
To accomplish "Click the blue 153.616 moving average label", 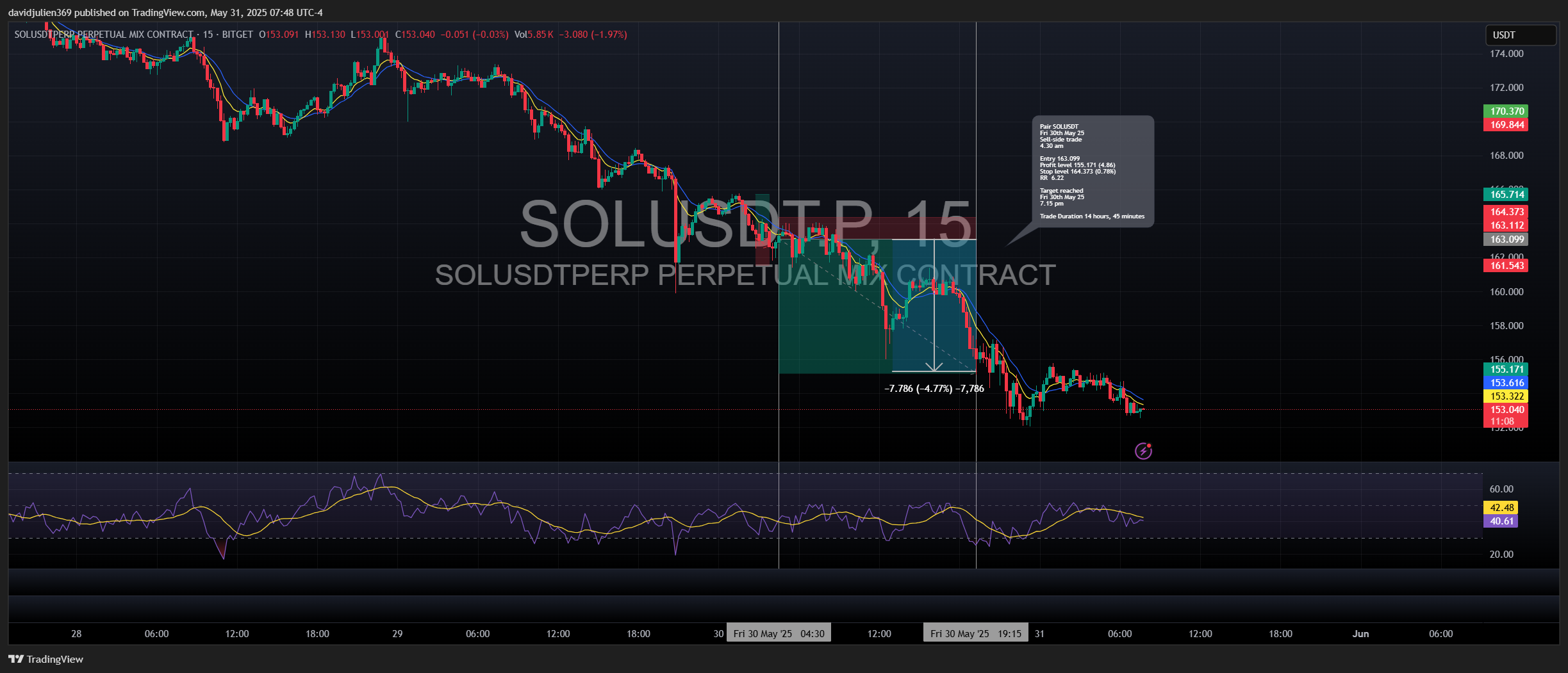I will (1506, 383).
